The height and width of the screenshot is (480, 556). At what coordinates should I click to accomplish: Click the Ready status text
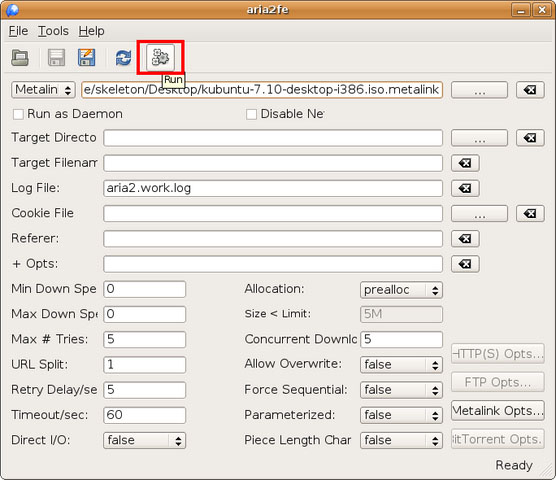tap(514, 465)
